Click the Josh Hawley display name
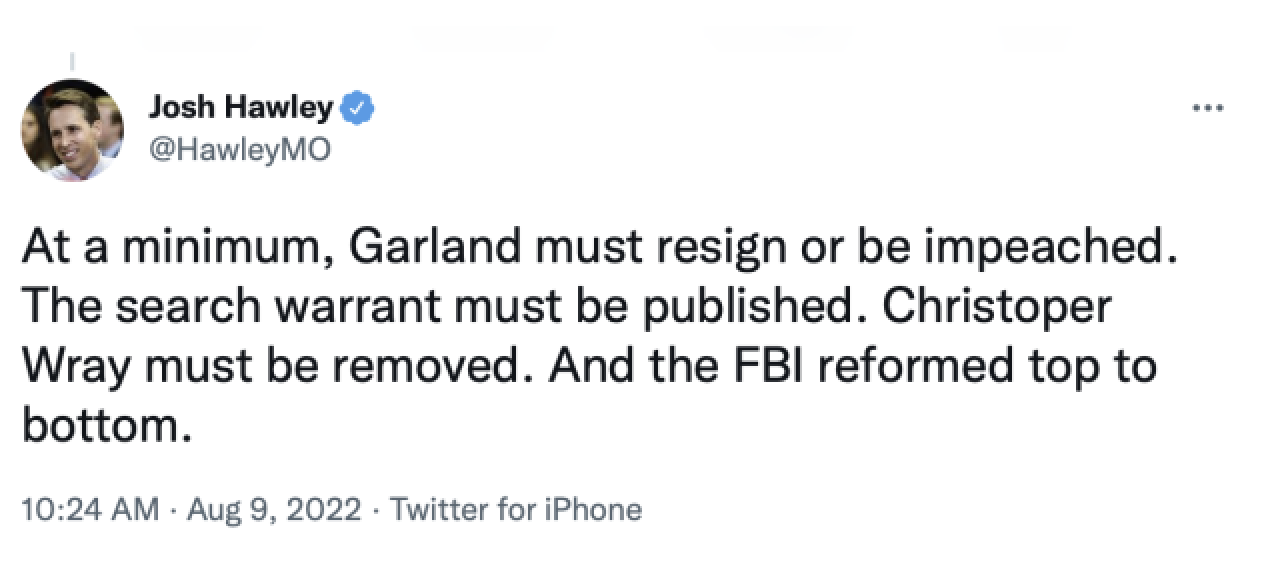 239,107
